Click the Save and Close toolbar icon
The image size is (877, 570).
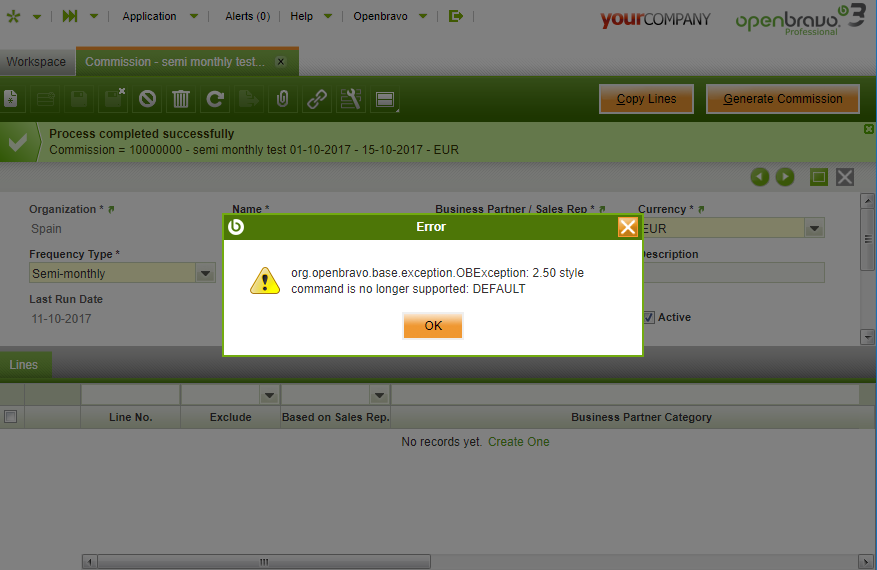click(114, 99)
